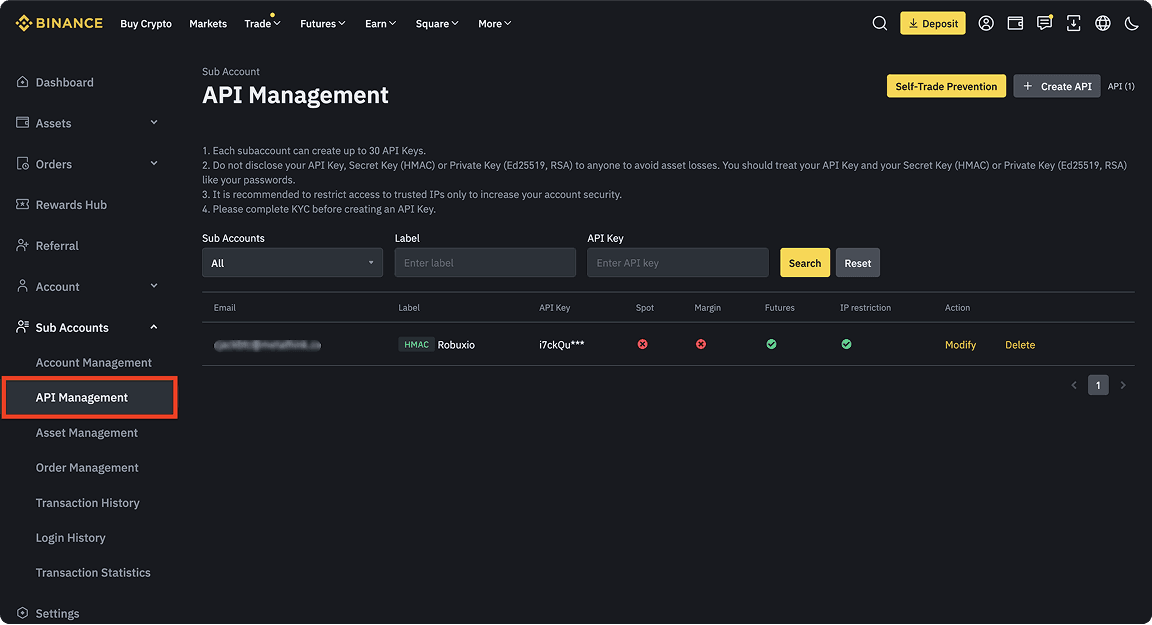The height and width of the screenshot is (625, 1152).
Task: Toggle the Spot permission indicator for Robuxio
Action: (x=642, y=344)
